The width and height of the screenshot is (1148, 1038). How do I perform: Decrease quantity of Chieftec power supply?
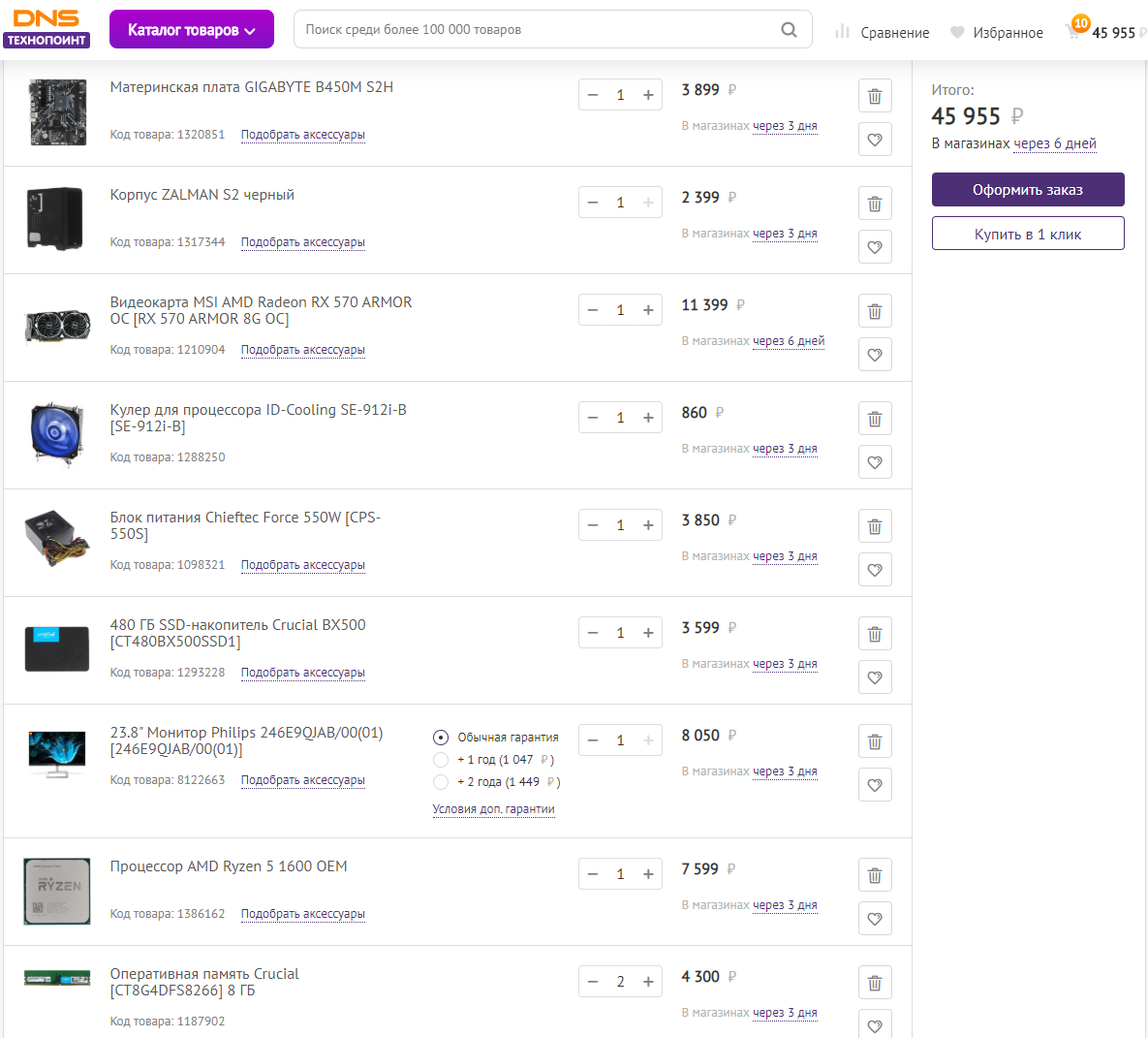593,525
